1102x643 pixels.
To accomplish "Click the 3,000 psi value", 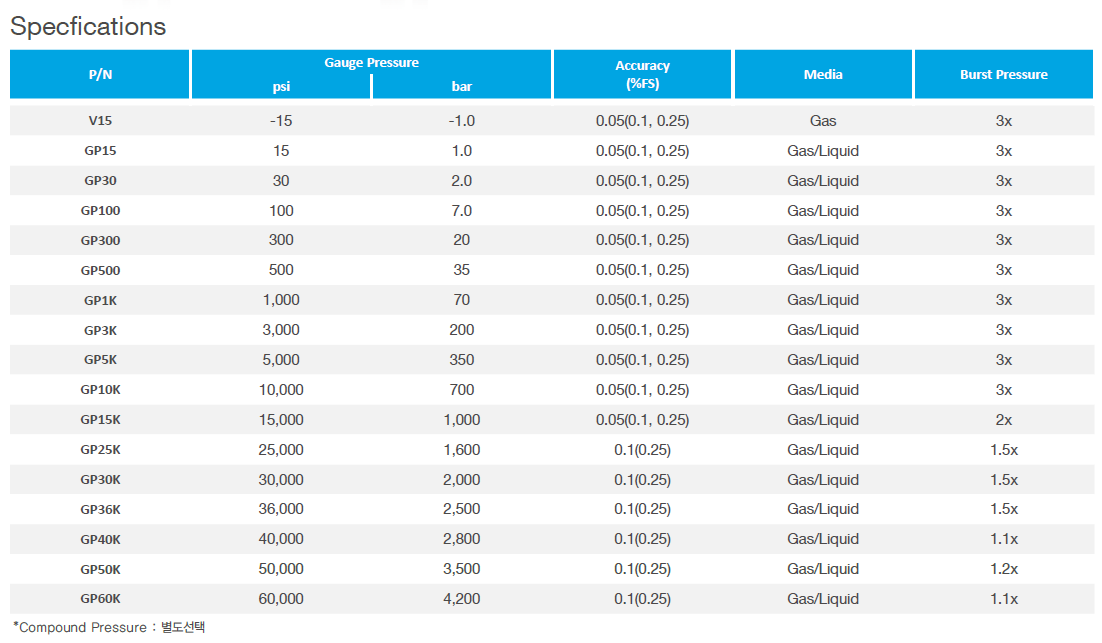I will [x=281, y=330].
